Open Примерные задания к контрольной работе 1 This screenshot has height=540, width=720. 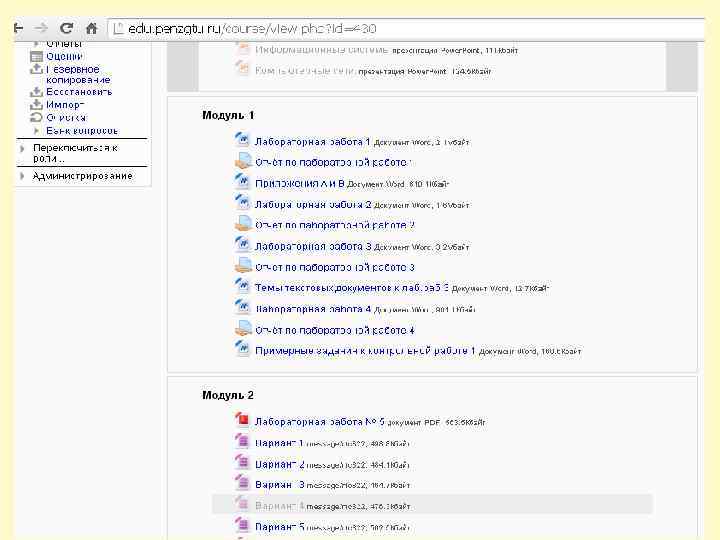365,351
